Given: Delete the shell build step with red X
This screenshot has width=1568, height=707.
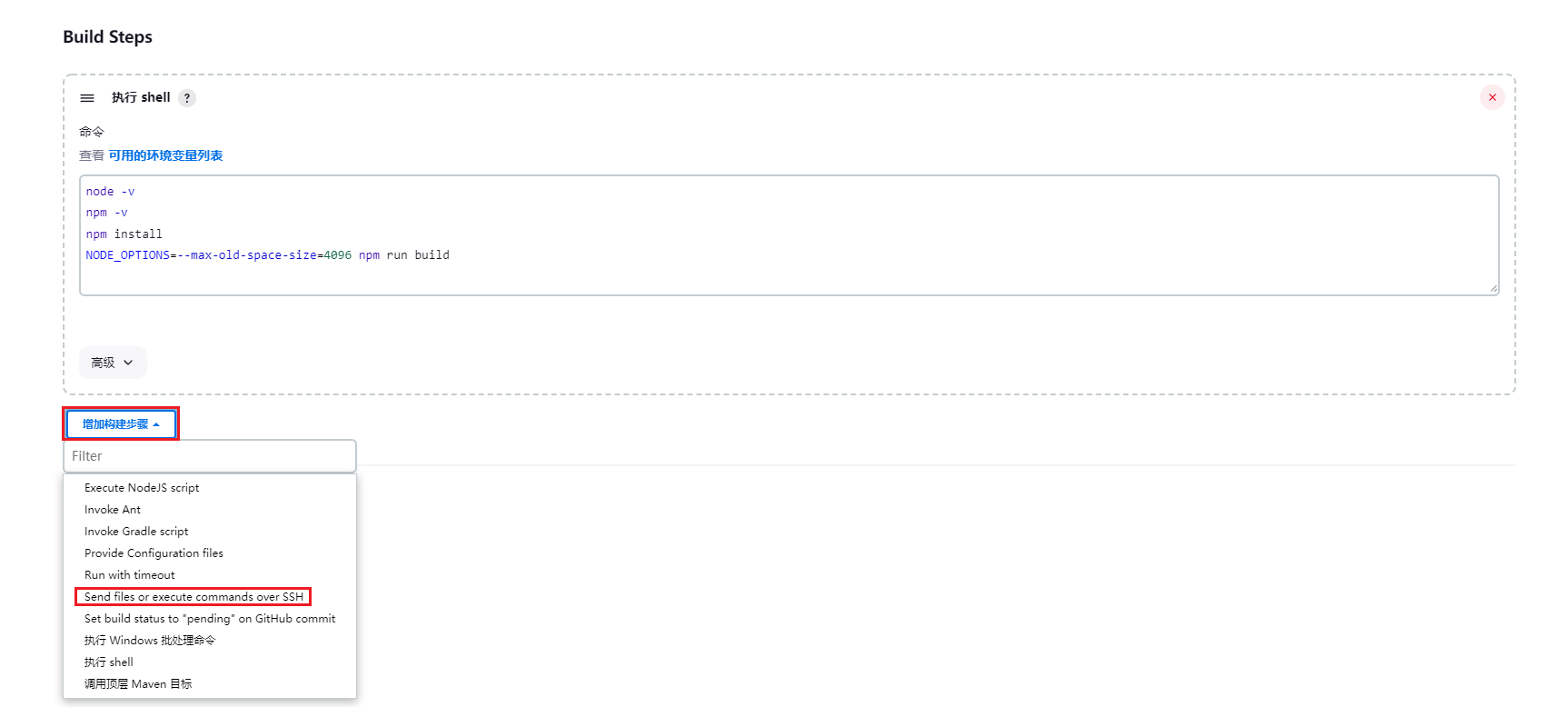Looking at the screenshot, I should tap(1492, 97).
